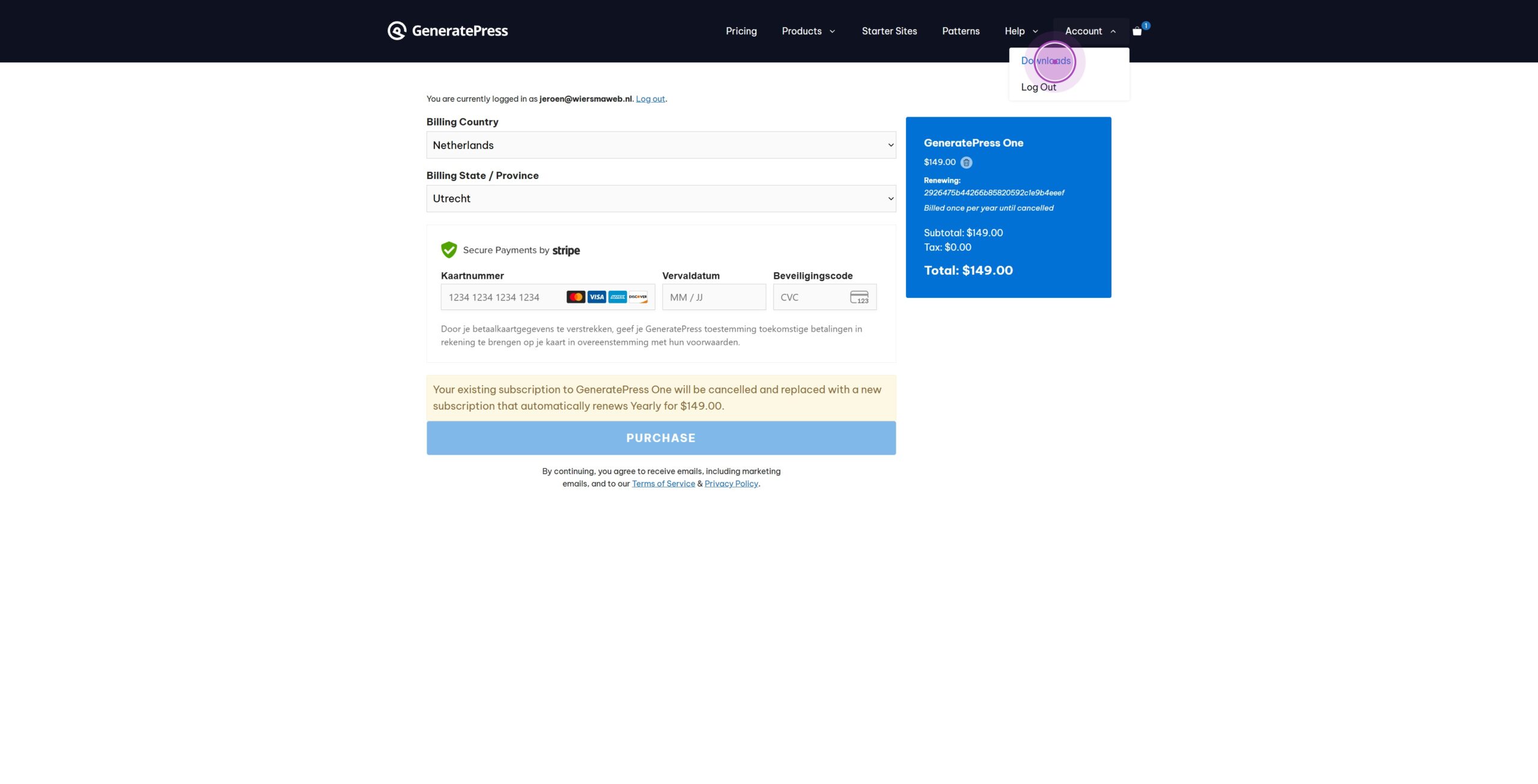Click the Discover card brand icon

tap(638, 297)
